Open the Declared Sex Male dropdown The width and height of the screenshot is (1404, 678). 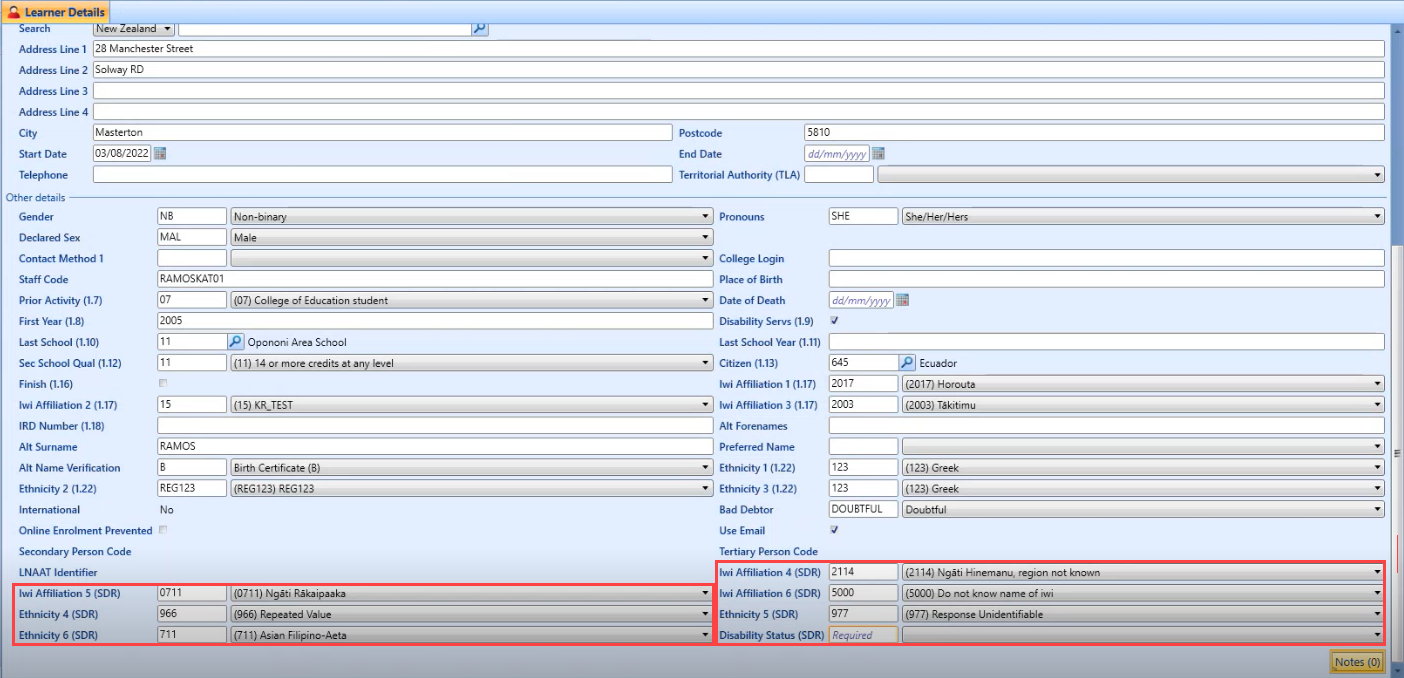click(471, 237)
